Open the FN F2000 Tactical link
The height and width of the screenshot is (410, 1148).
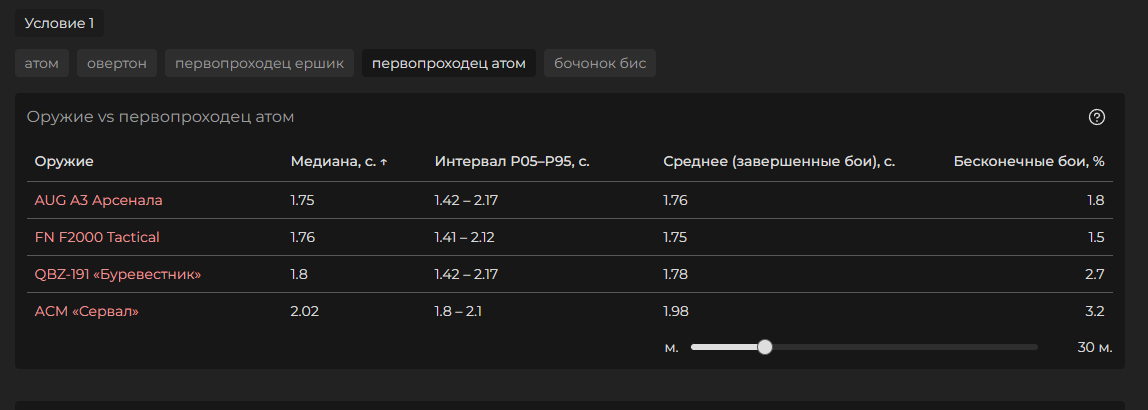[x=97, y=237]
